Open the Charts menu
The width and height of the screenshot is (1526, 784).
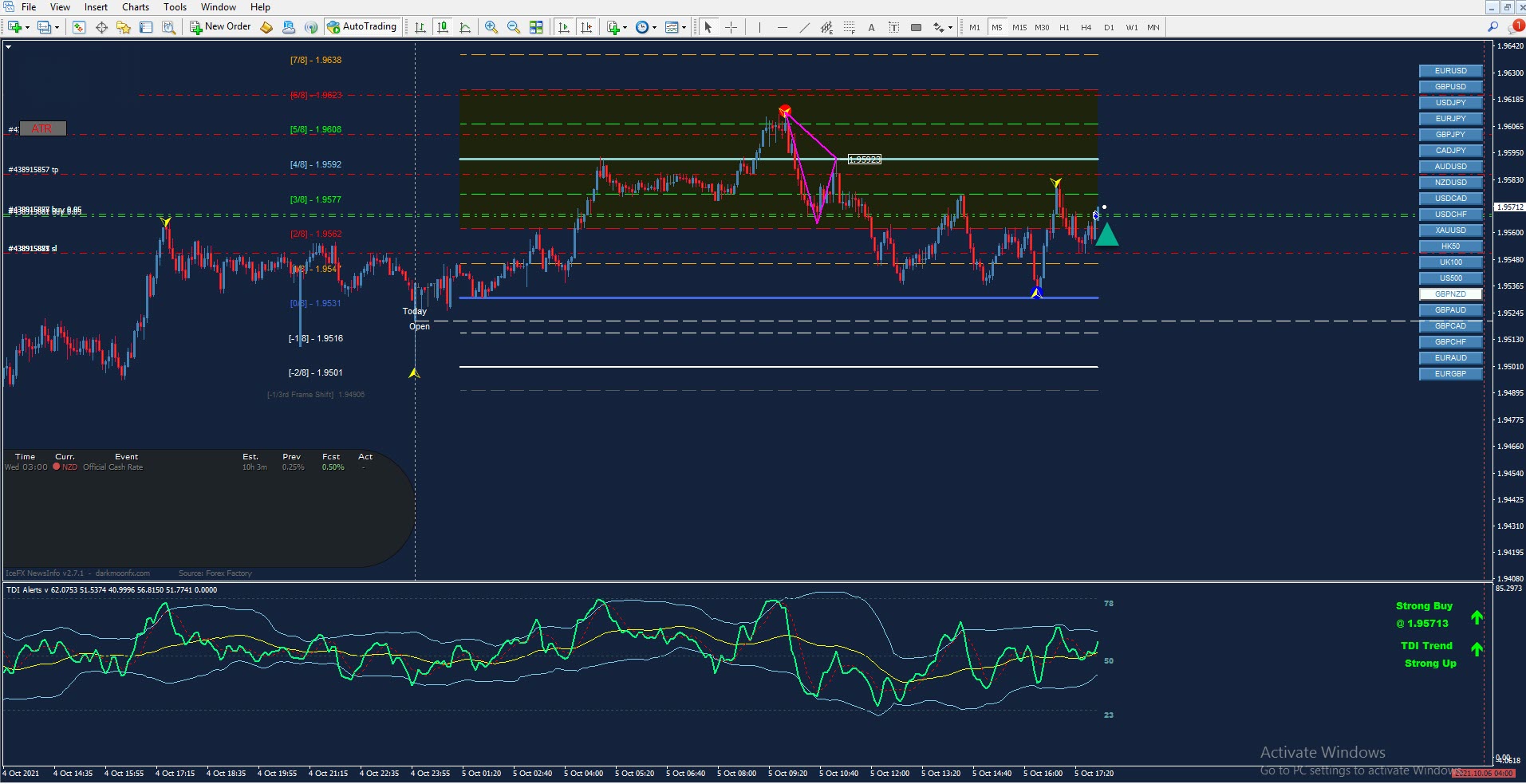[x=136, y=7]
